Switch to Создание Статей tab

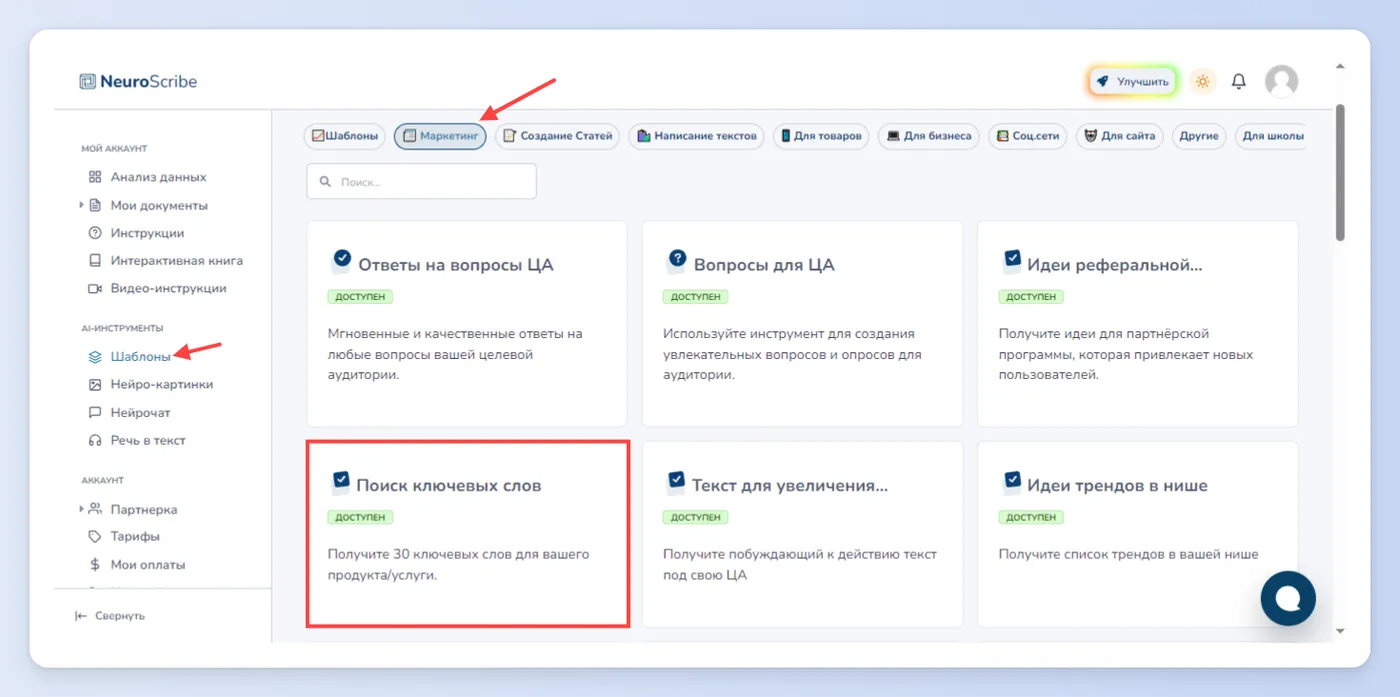(557, 136)
